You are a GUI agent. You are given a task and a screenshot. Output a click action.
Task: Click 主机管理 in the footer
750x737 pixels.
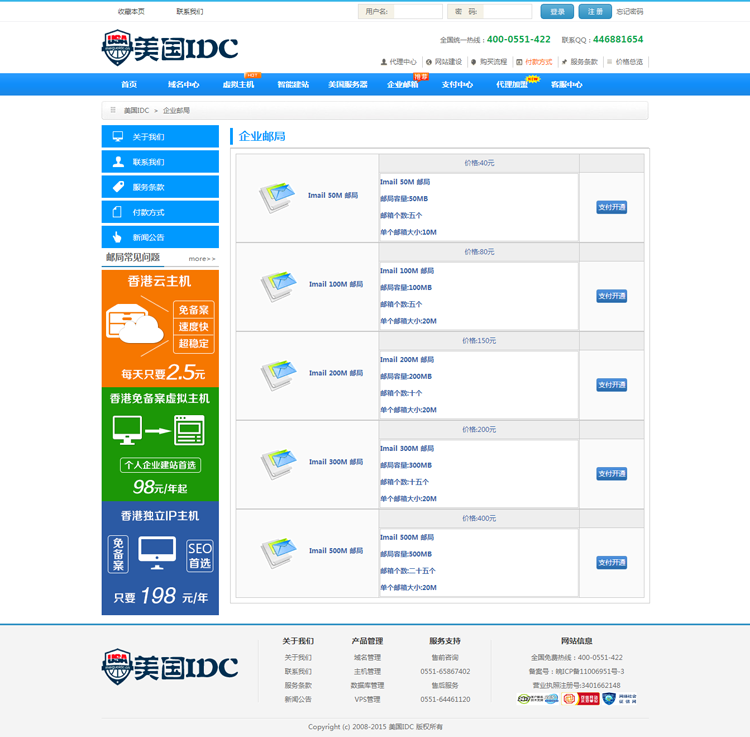pyautogui.click(x=367, y=671)
